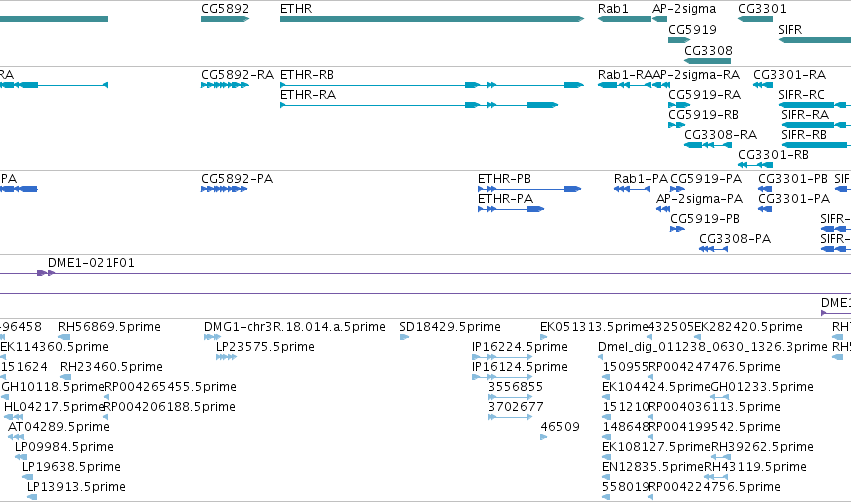
Task: Click the RH23460.5prime EST label
Action: 111,367
